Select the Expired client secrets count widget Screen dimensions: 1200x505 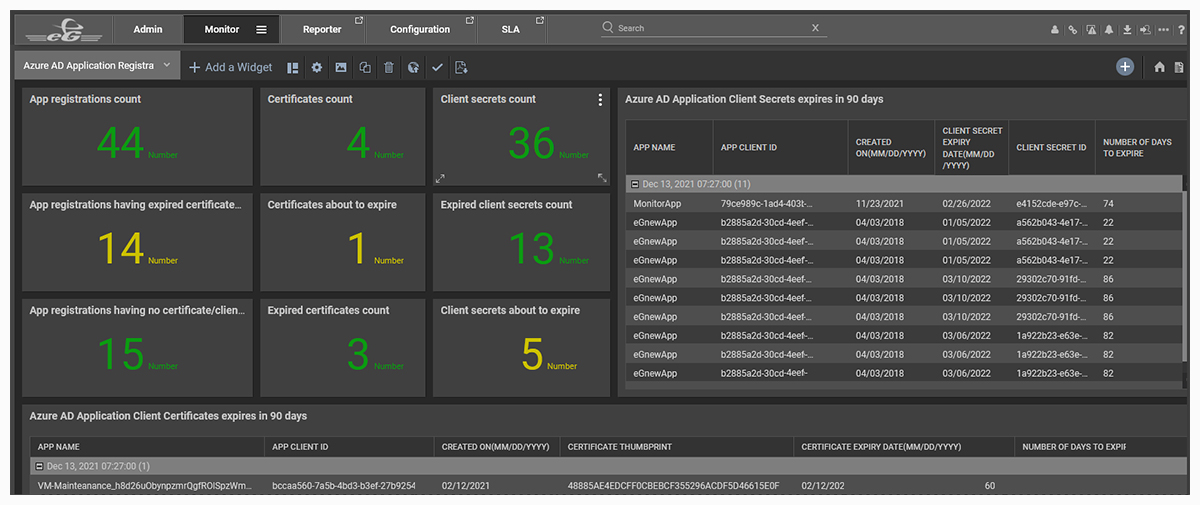point(521,242)
